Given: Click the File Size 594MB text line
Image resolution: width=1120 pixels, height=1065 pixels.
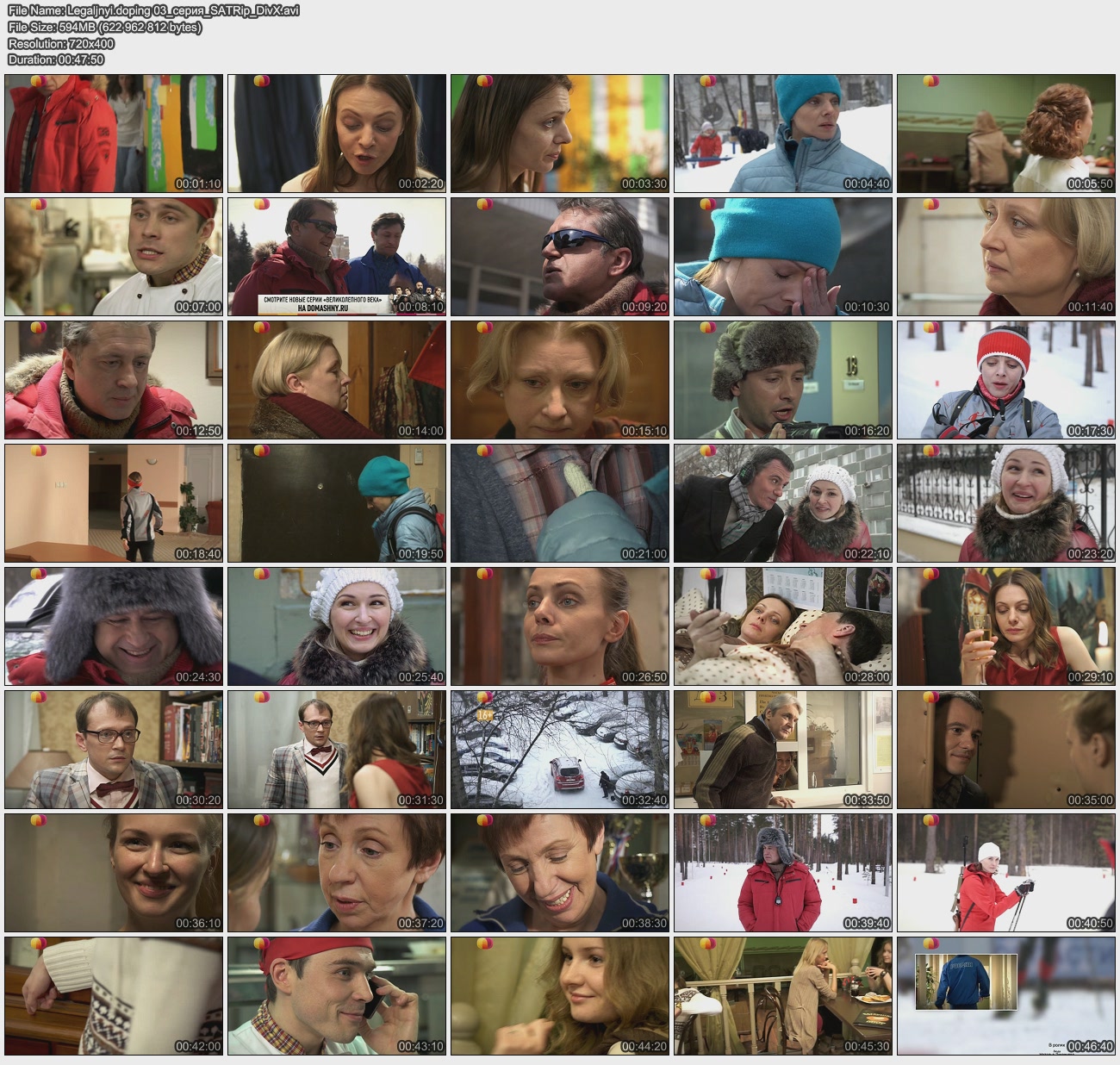Looking at the screenshot, I should (x=104, y=27).
